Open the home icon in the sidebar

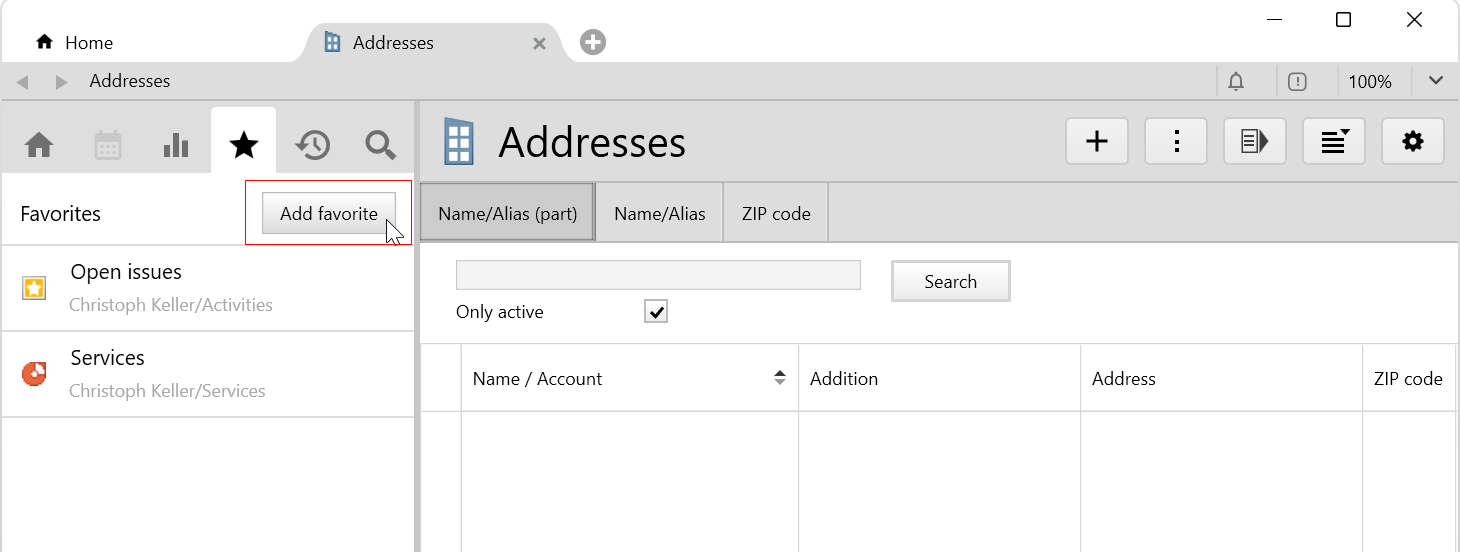39,146
